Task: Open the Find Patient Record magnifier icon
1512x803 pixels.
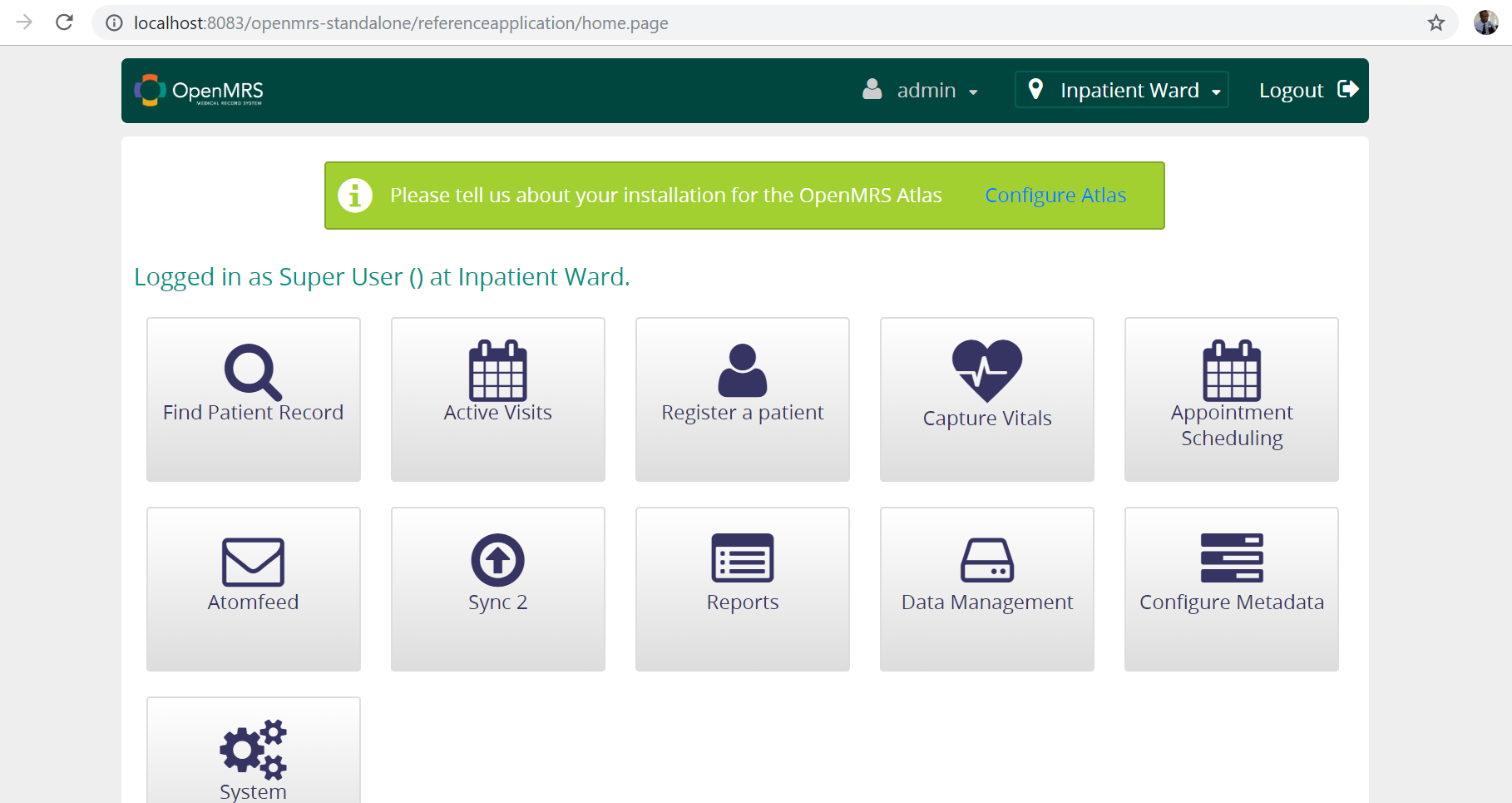Action: click(253, 372)
